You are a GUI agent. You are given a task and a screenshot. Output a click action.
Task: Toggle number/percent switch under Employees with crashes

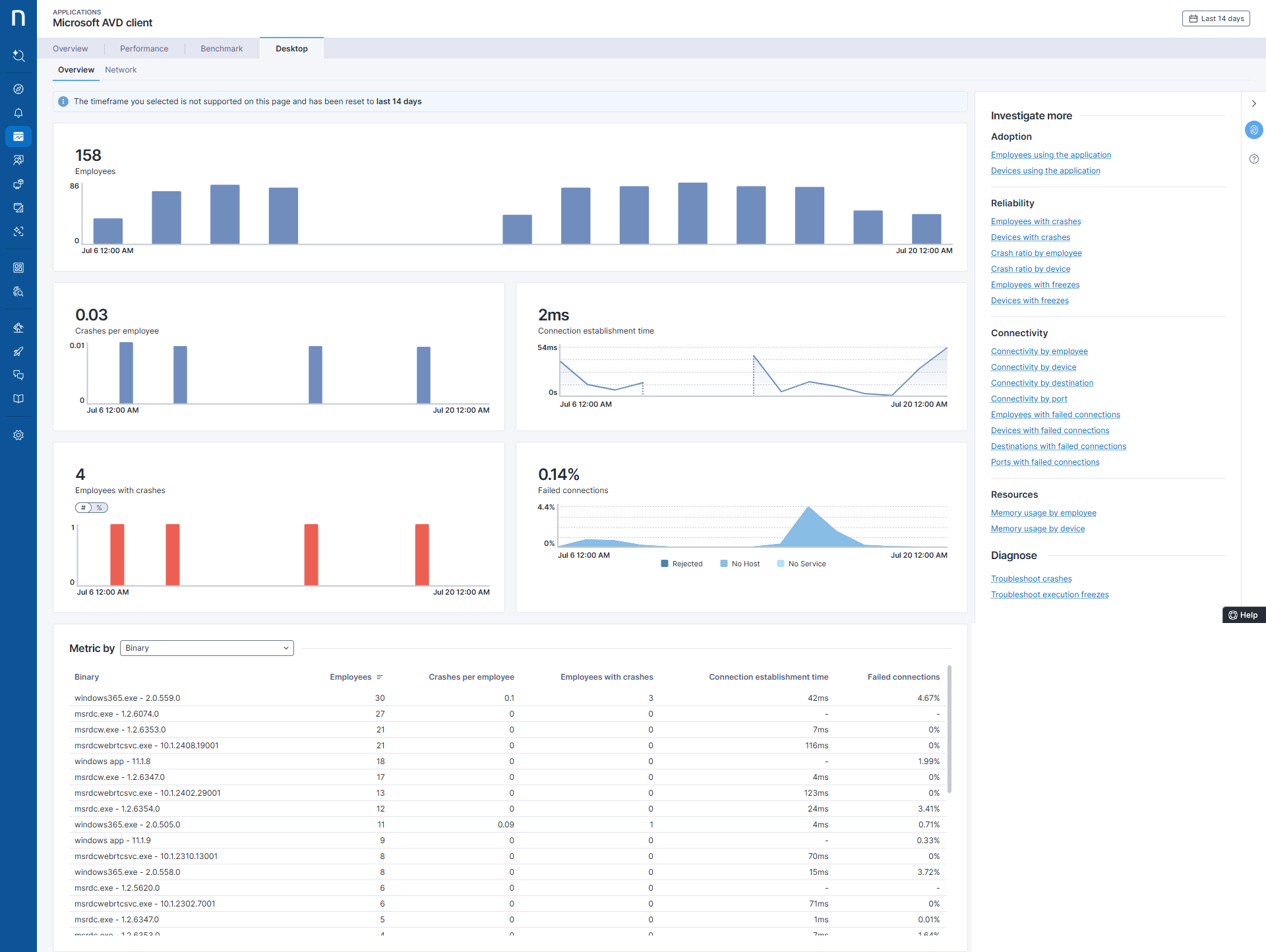pyautogui.click(x=92, y=508)
